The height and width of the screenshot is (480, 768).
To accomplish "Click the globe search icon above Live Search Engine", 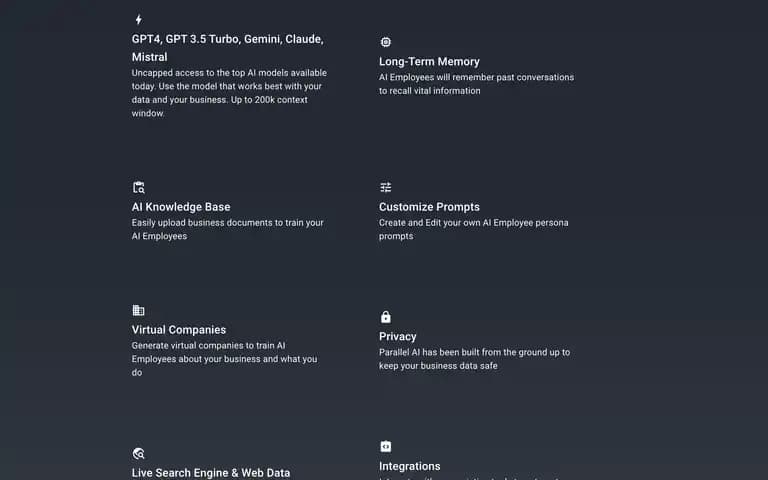I will 139,454.
